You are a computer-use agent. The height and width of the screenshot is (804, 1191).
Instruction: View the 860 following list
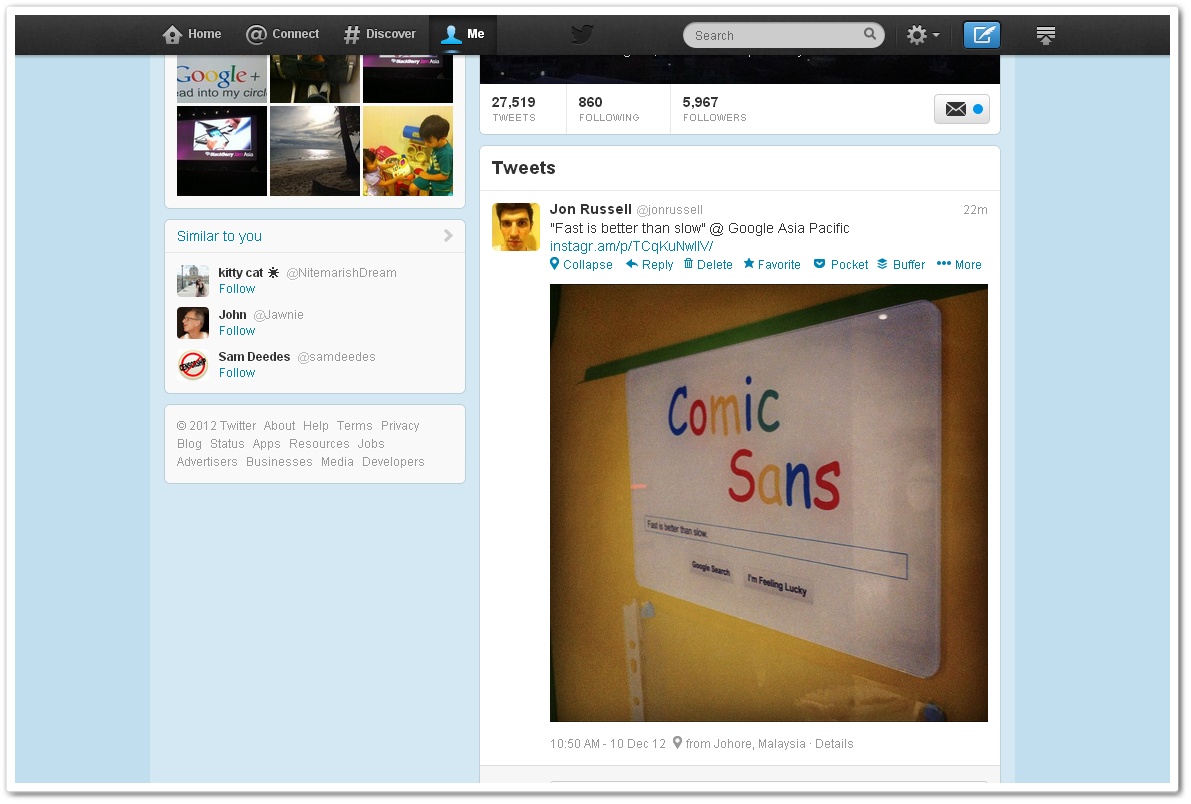click(609, 109)
